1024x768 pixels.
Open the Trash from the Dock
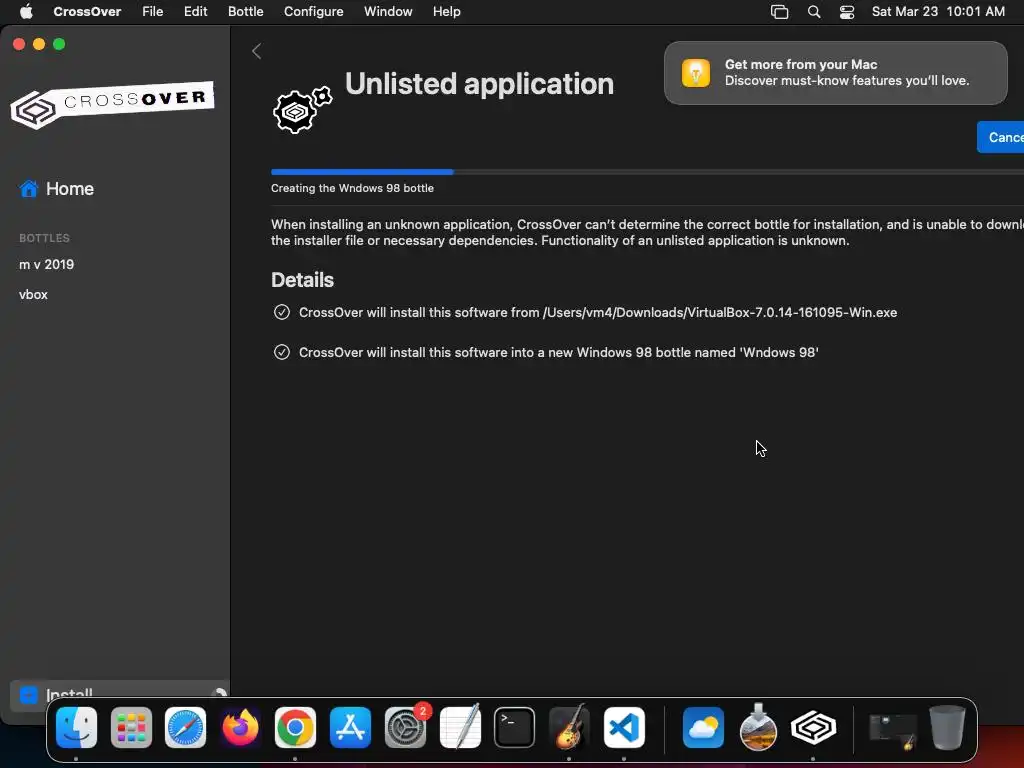point(948,728)
